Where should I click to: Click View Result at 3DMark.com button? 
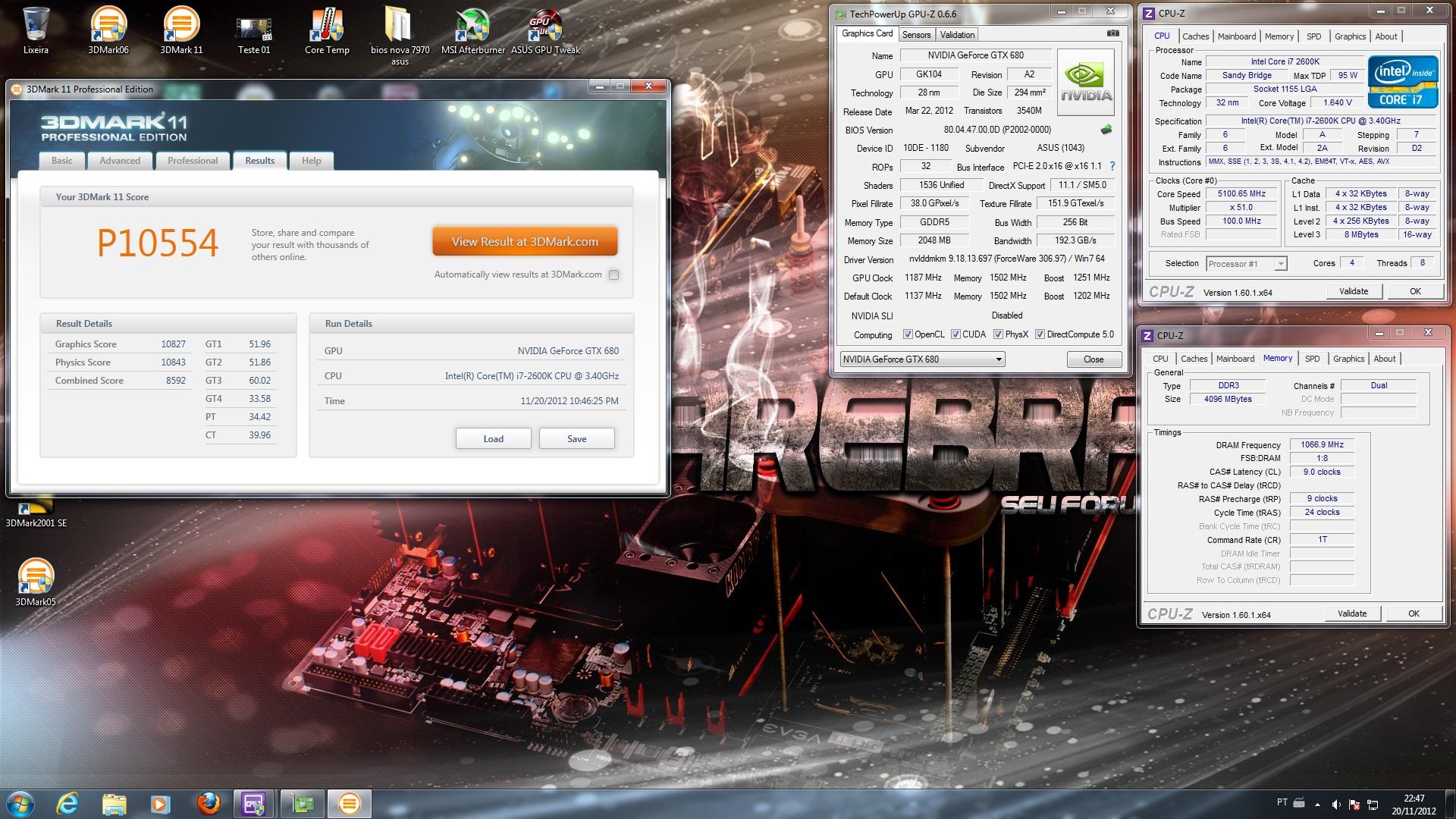[x=525, y=242]
